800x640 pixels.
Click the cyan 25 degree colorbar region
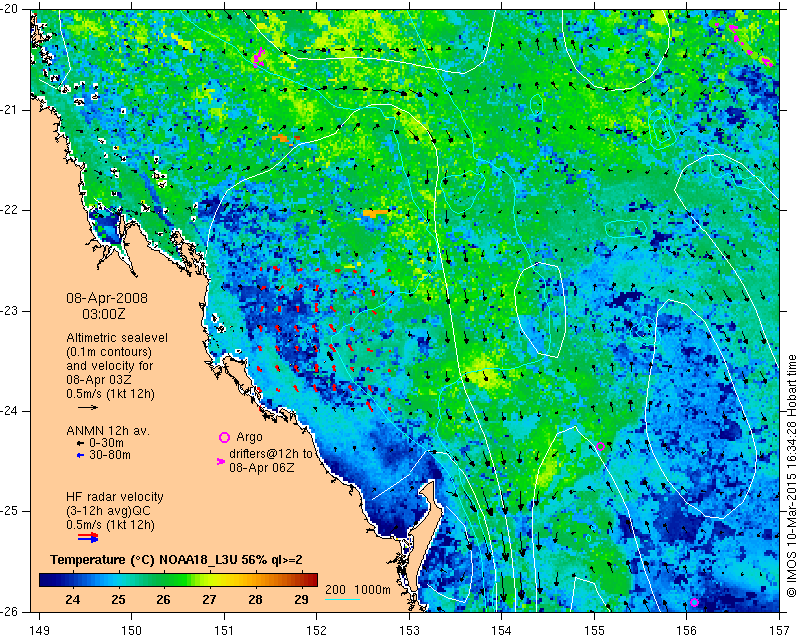point(118,580)
